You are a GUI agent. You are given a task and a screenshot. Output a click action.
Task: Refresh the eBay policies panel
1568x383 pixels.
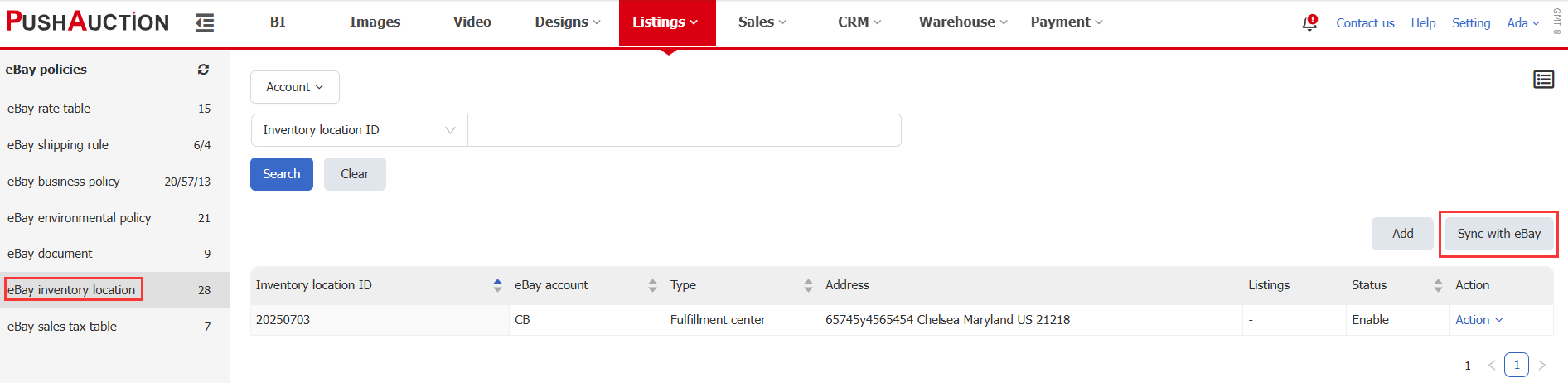[203, 70]
